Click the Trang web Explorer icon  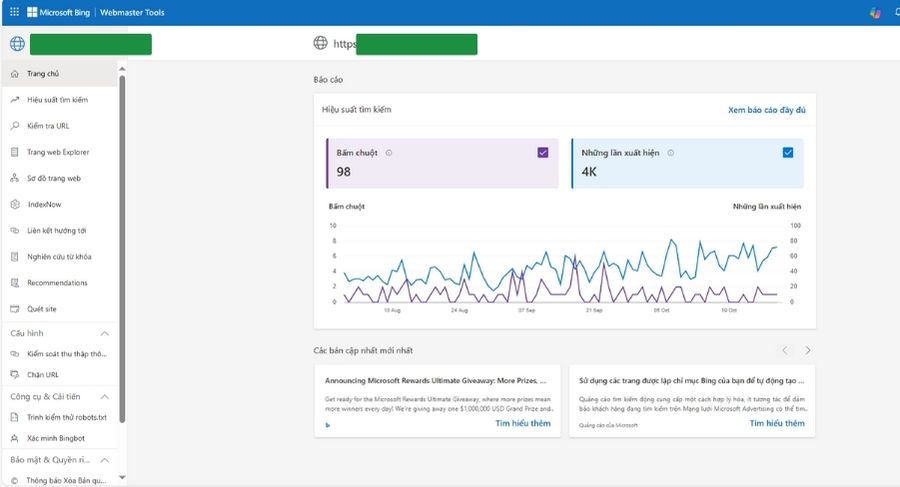[15, 152]
